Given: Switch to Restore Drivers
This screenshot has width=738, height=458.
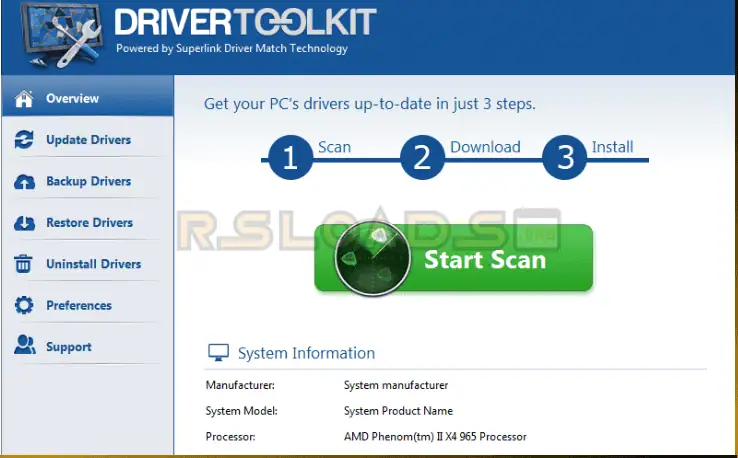Looking at the screenshot, I should (x=88, y=223).
